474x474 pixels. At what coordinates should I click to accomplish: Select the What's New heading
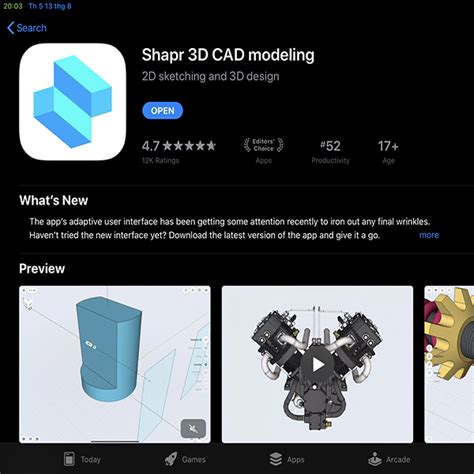pyautogui.click(x=54, y=200)
